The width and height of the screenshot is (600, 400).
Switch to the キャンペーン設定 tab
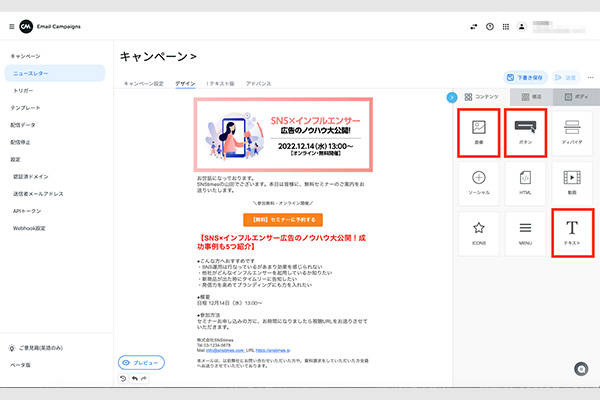tap(144, 85)
